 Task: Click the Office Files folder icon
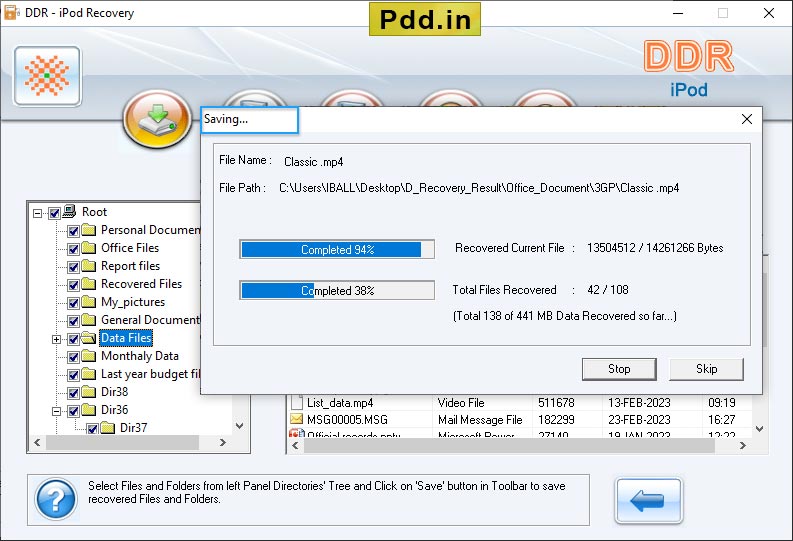(89, 248)
